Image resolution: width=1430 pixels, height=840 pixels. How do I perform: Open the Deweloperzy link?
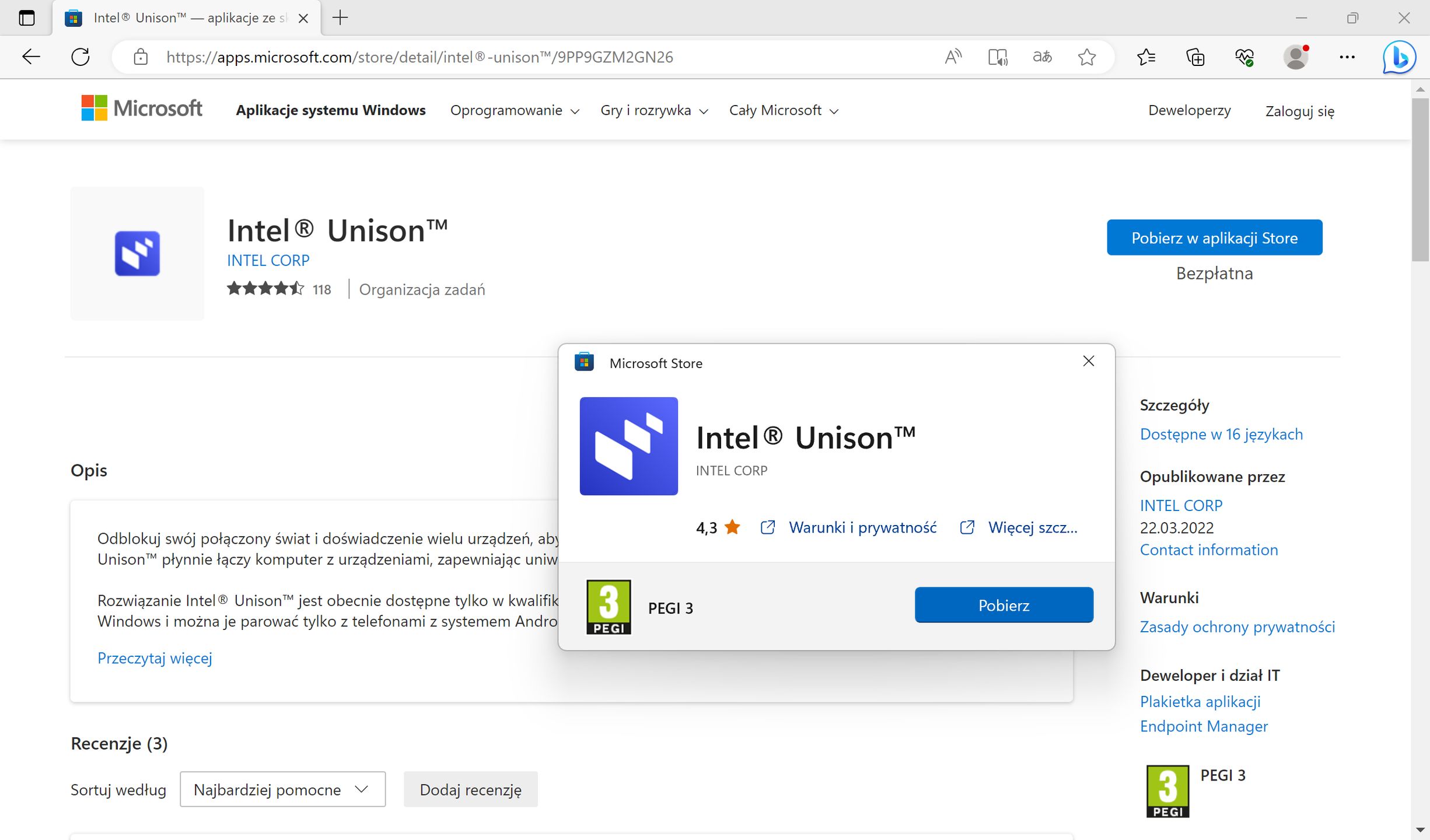1189,110
